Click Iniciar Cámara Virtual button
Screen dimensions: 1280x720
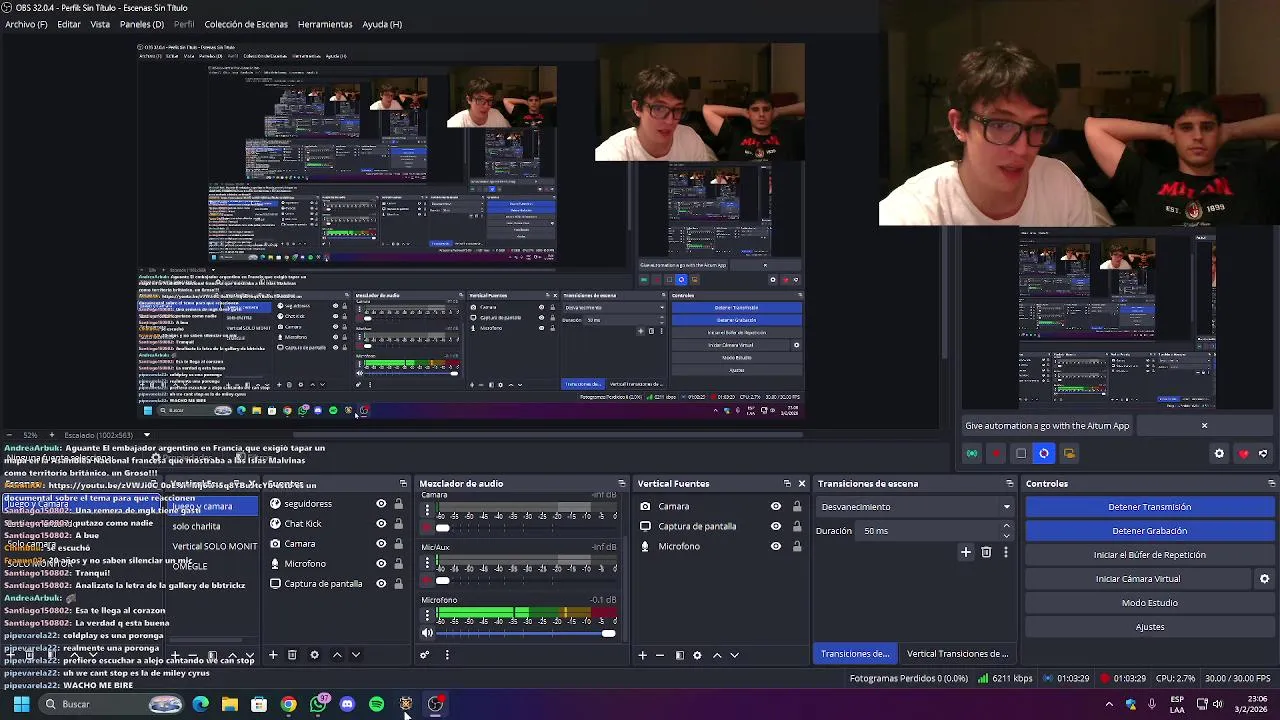coord(1138,579)
